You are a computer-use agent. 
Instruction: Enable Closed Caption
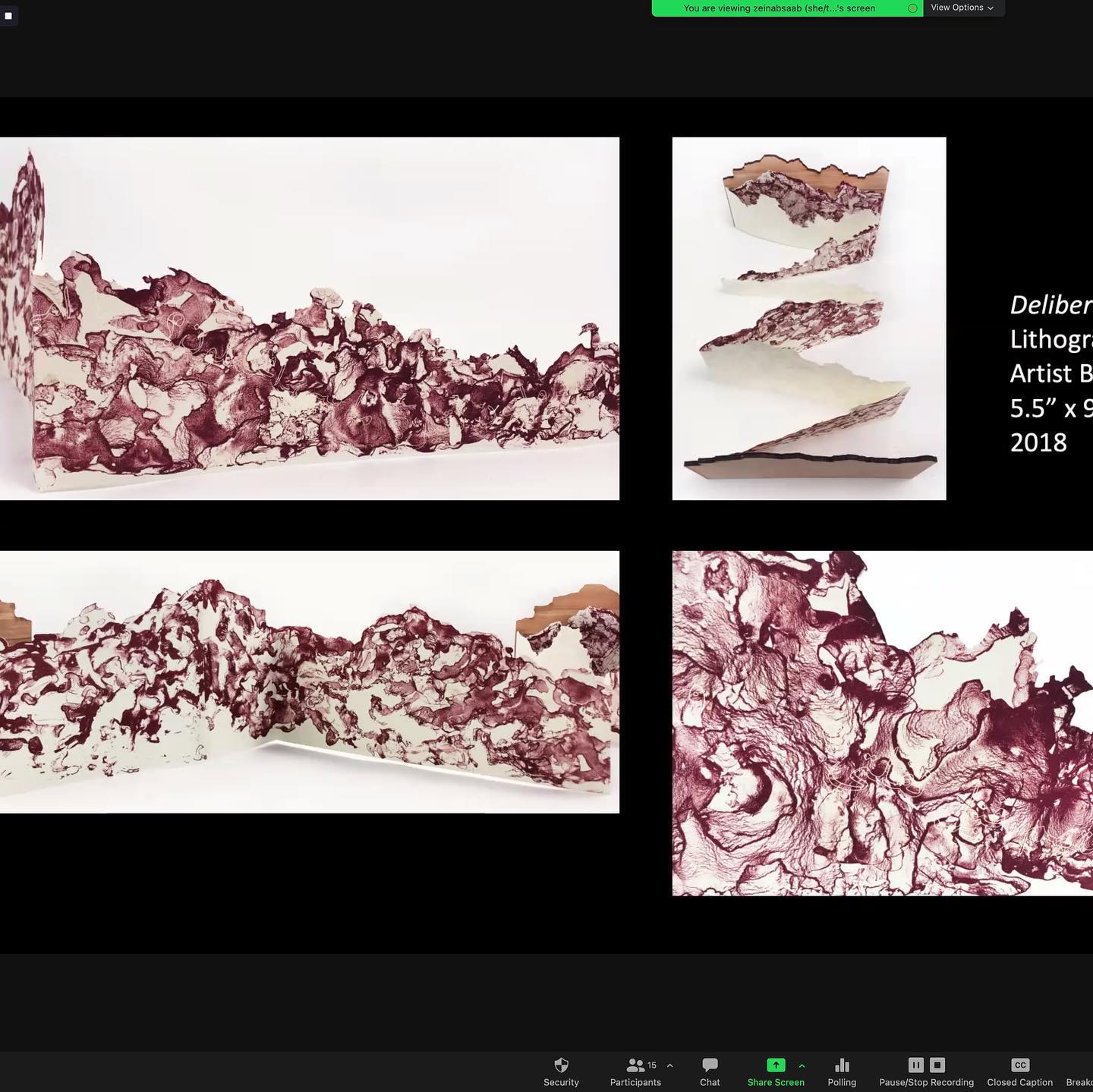click(x=1019, y=1072)
